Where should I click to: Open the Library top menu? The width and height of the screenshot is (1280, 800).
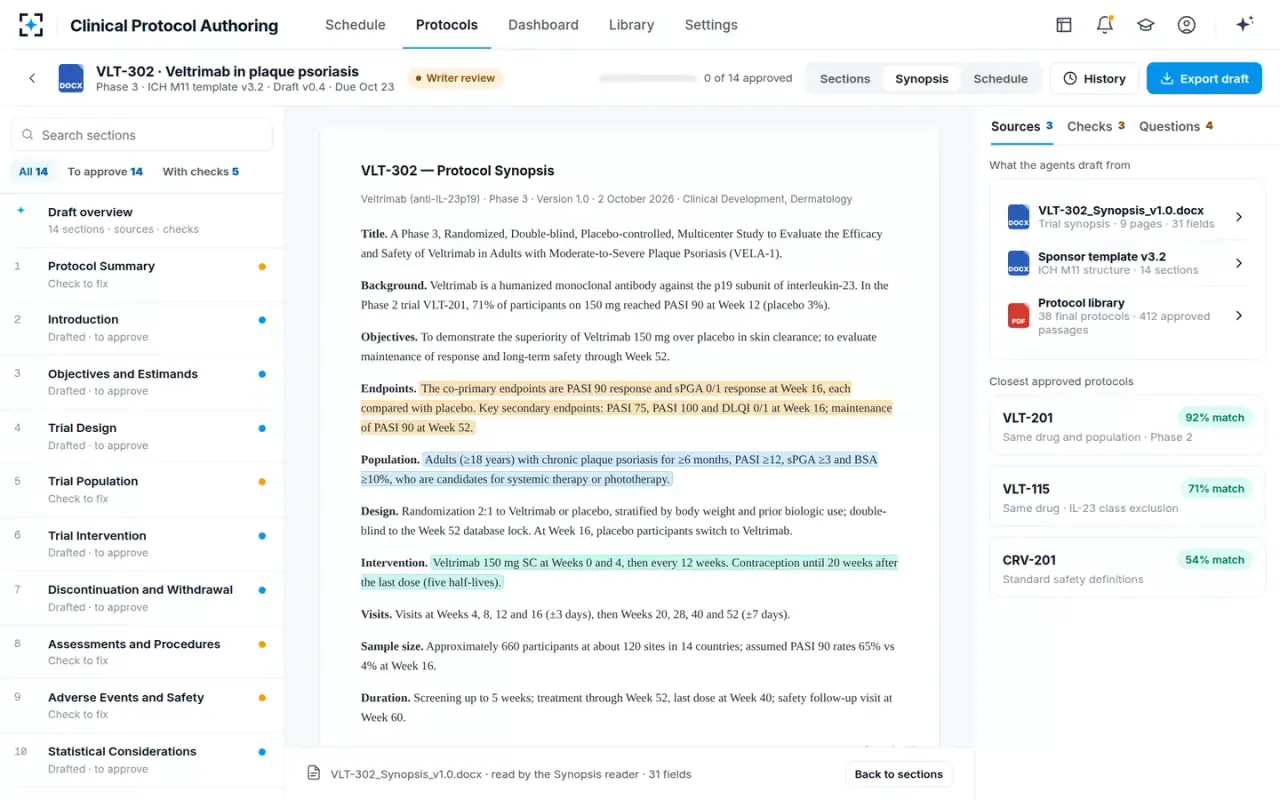coord(631,25)
